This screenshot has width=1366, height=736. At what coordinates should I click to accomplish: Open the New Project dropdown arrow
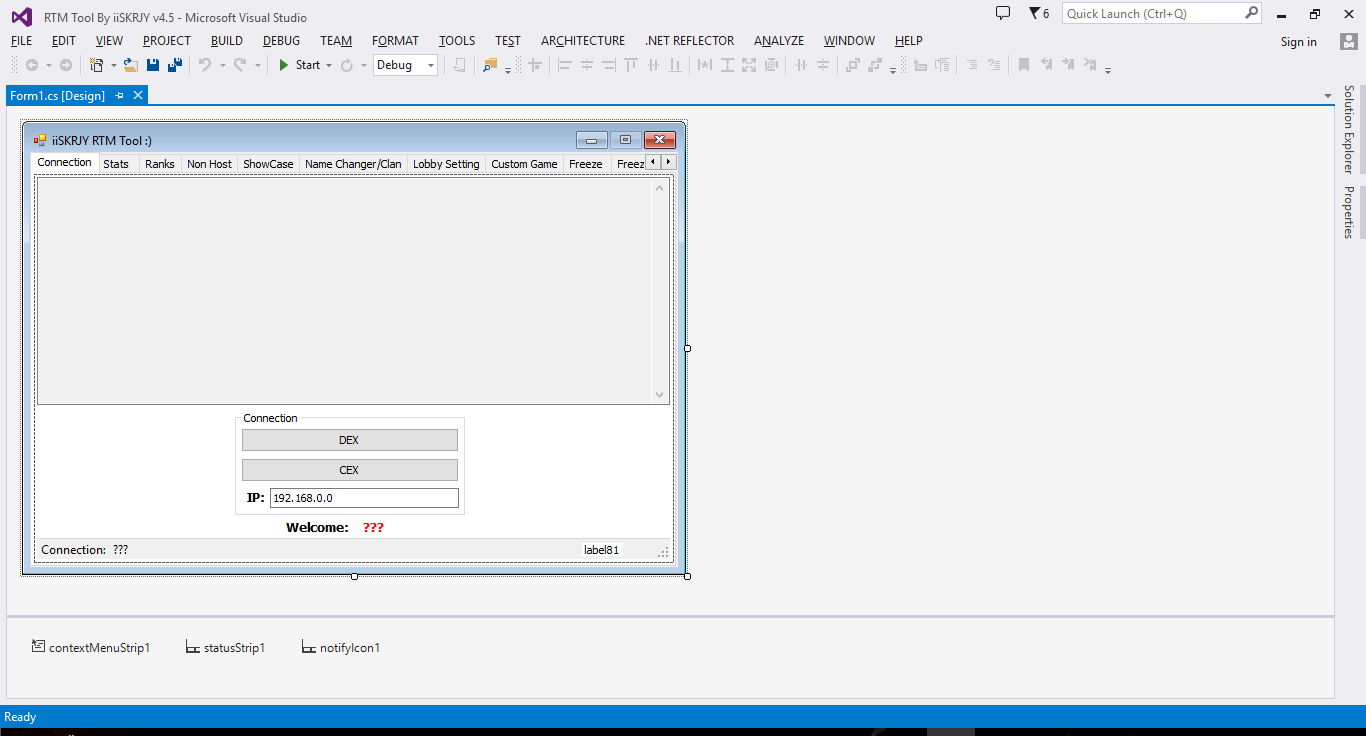pyautogui.click(x=113, y=65)
